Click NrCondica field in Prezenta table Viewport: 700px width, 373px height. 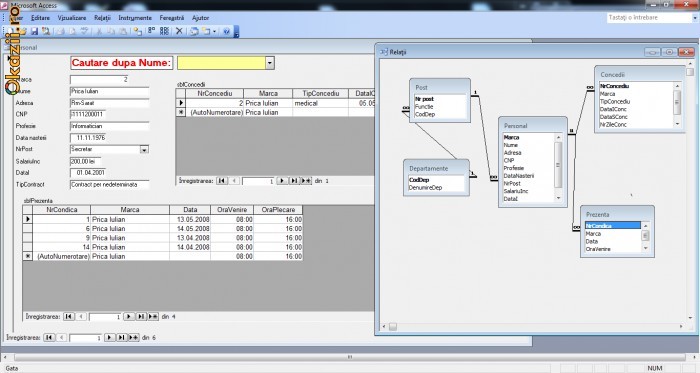(x=612, y=226)
